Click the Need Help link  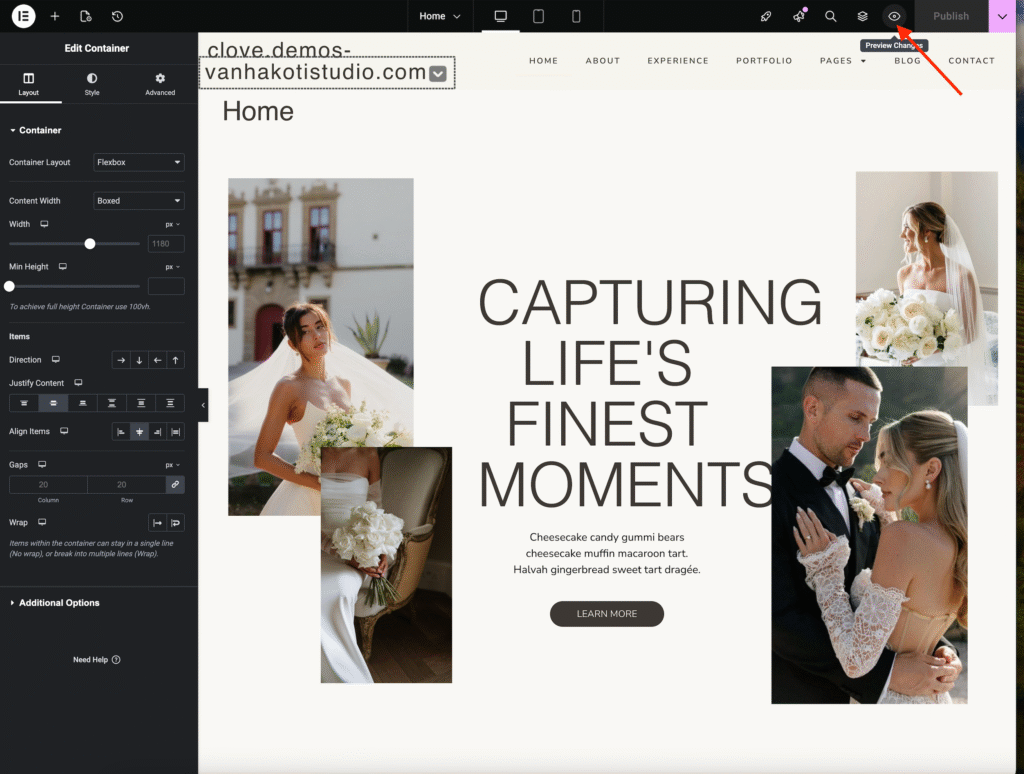[x=96, y=660]
